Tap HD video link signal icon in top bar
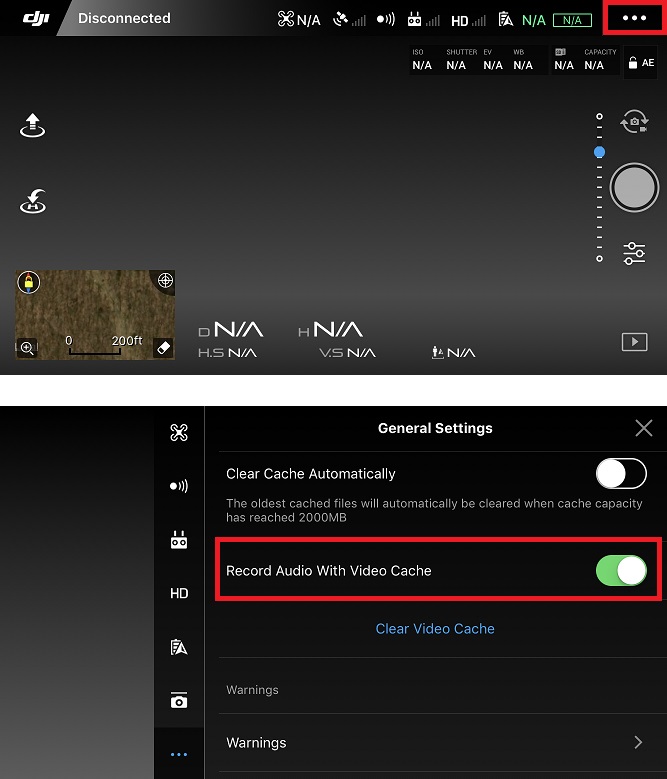The image size is (667, 779). [x=468, y=20]
